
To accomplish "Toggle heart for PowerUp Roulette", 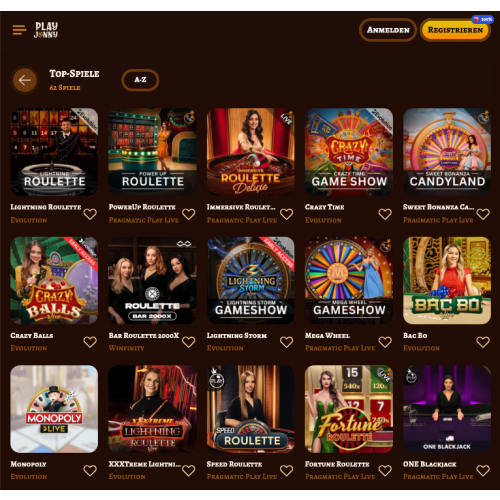I will point(188,214).
